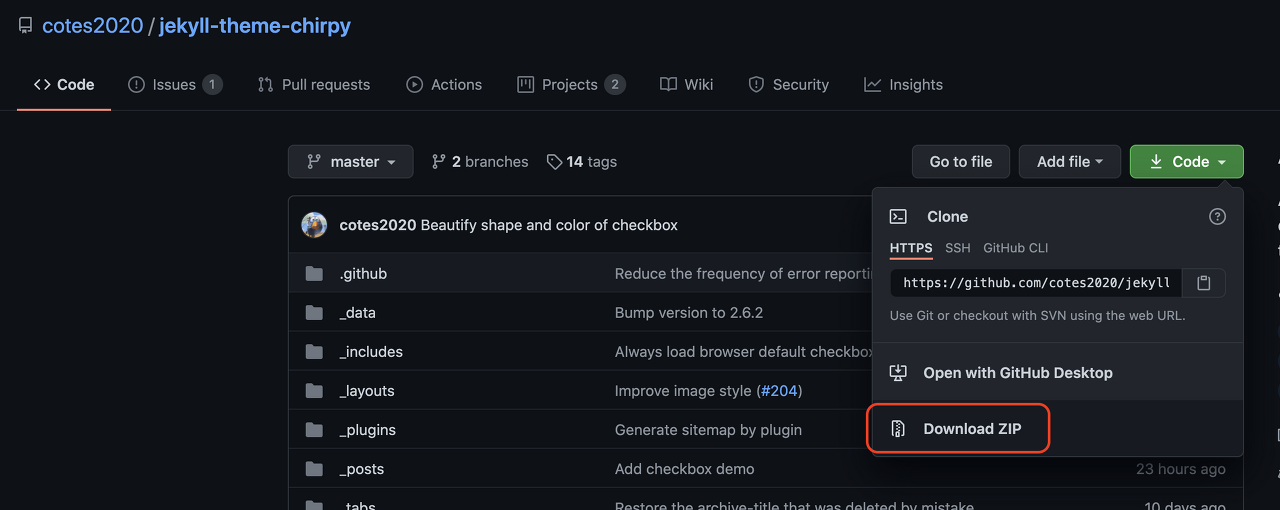This screenshot has height=510, width=1280.
Task: Click the Go to file button
Action: [961, 162]
